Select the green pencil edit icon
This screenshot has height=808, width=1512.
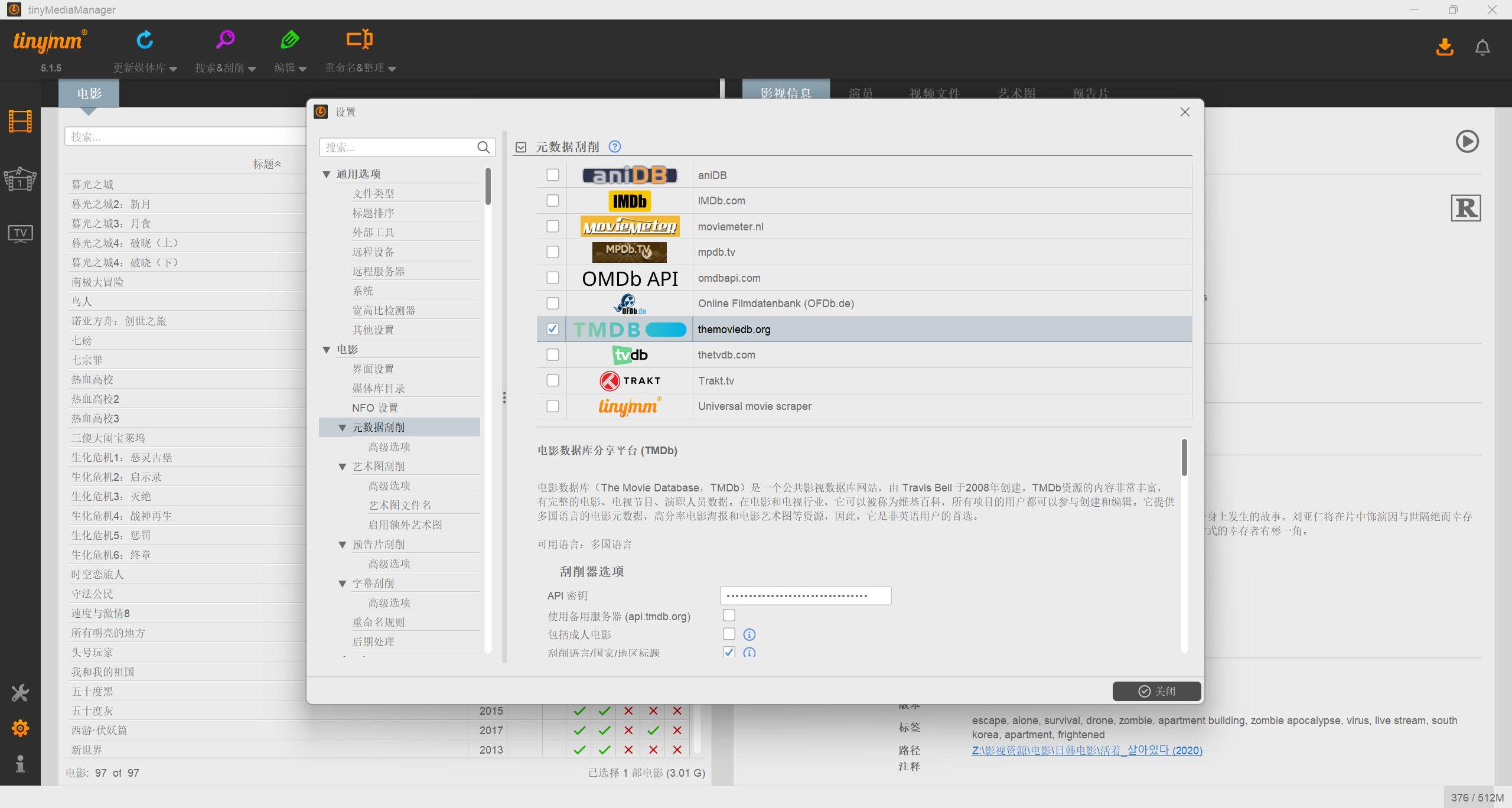(x=289, y=40)
